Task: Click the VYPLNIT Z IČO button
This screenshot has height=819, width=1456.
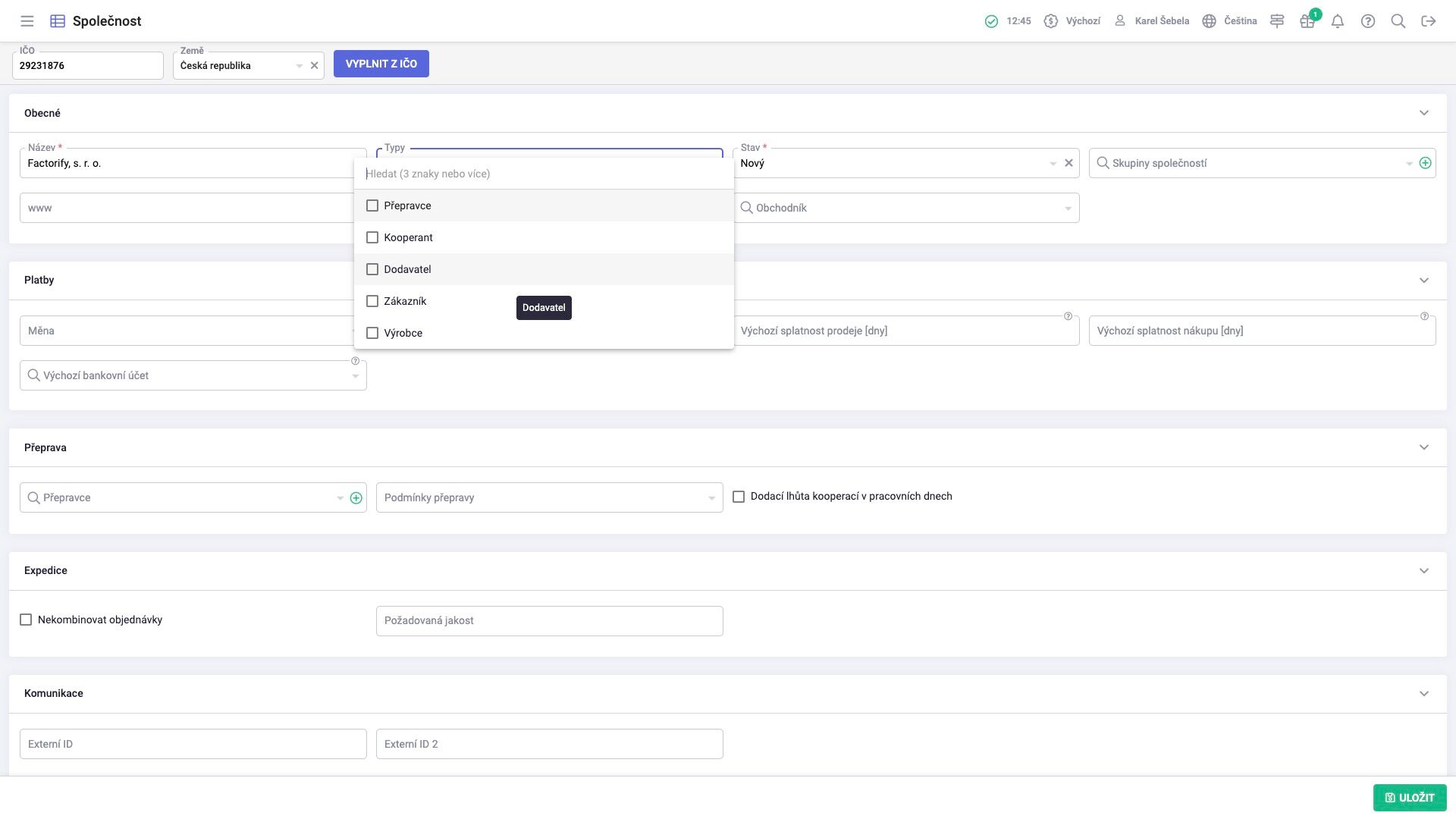Action: click(381, 64)
